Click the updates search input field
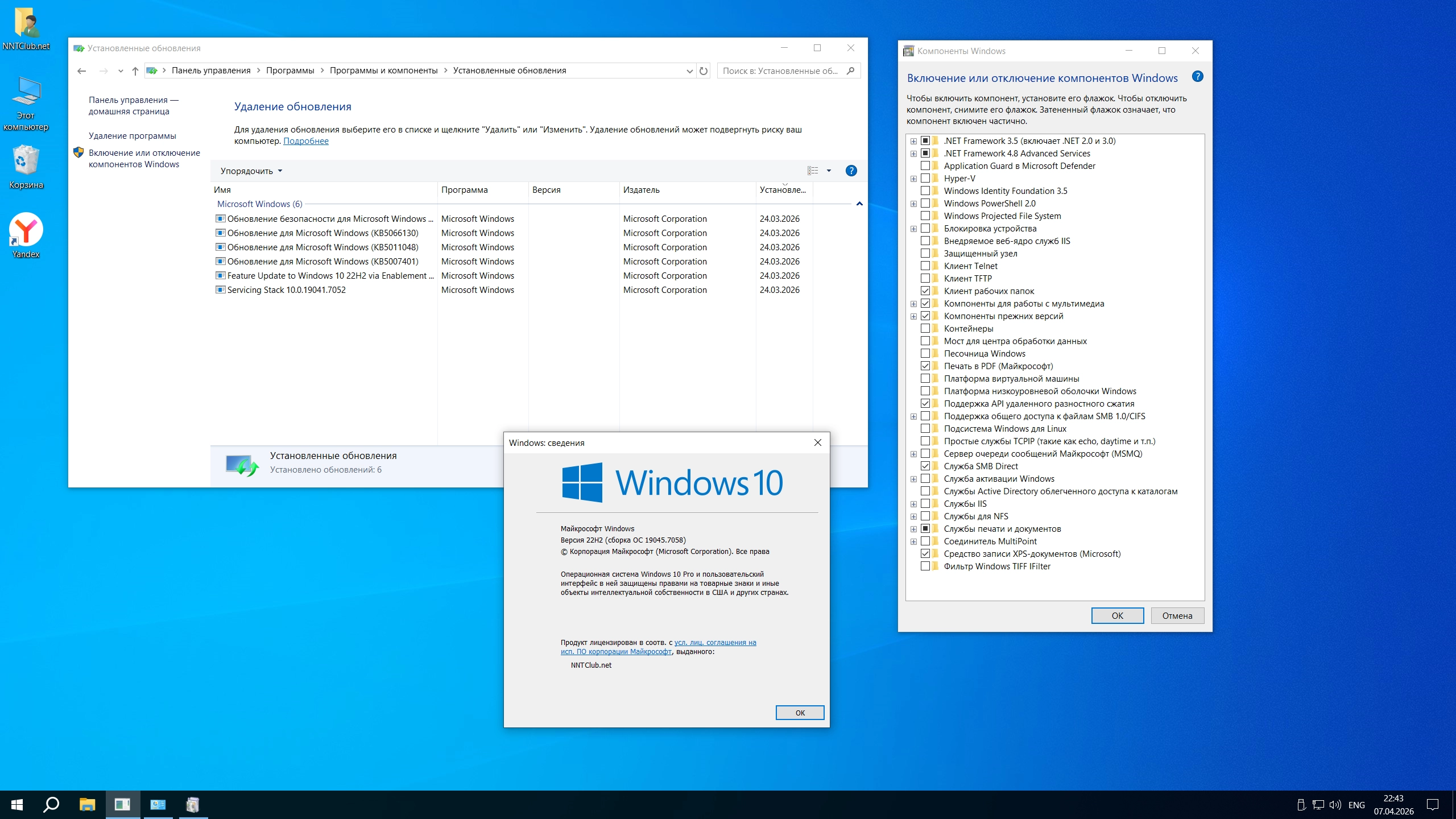The width and height of the screenshot is (1456, 819). tap(780, 71)
